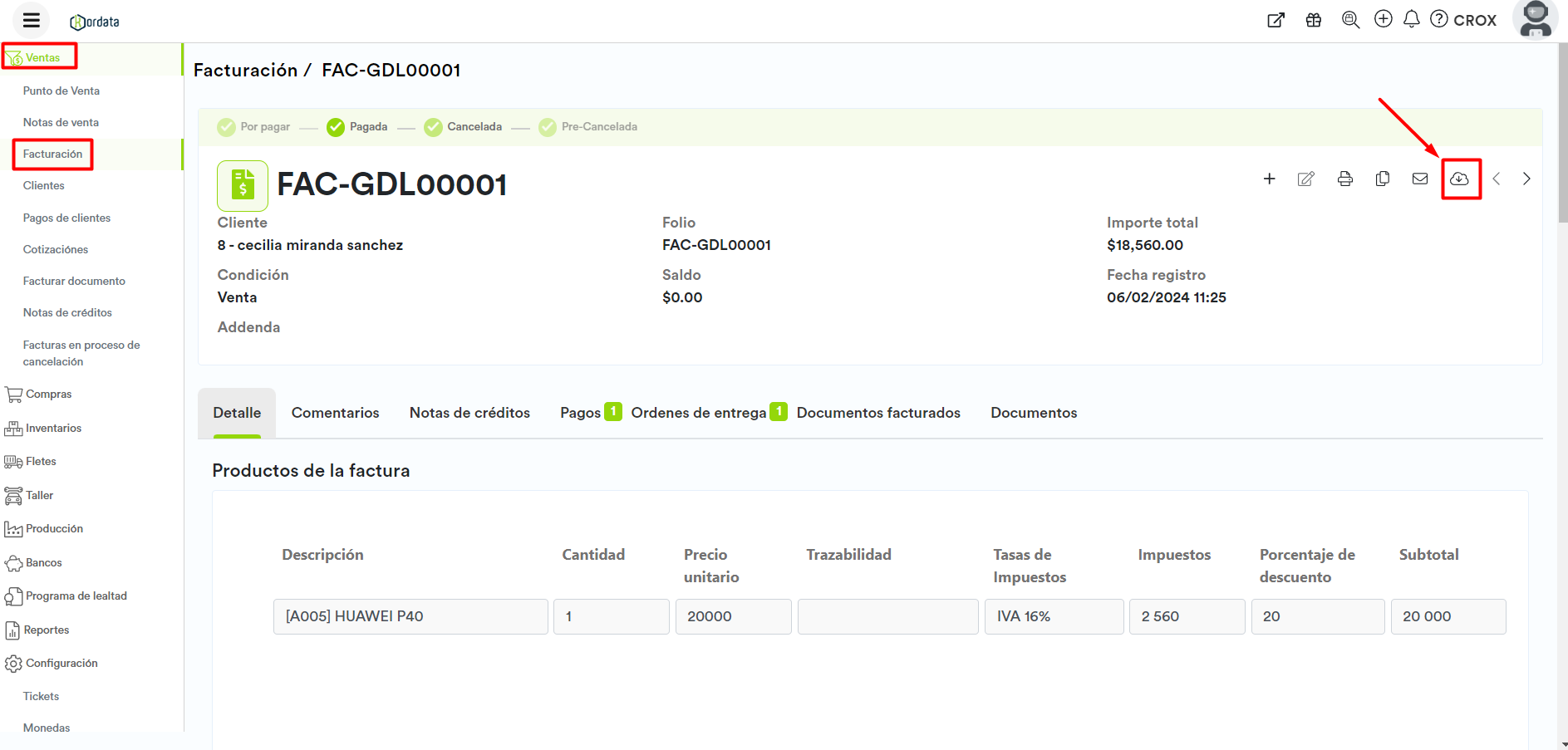
Task: Switch to the Pagos tab
Action: coord(581,413)
